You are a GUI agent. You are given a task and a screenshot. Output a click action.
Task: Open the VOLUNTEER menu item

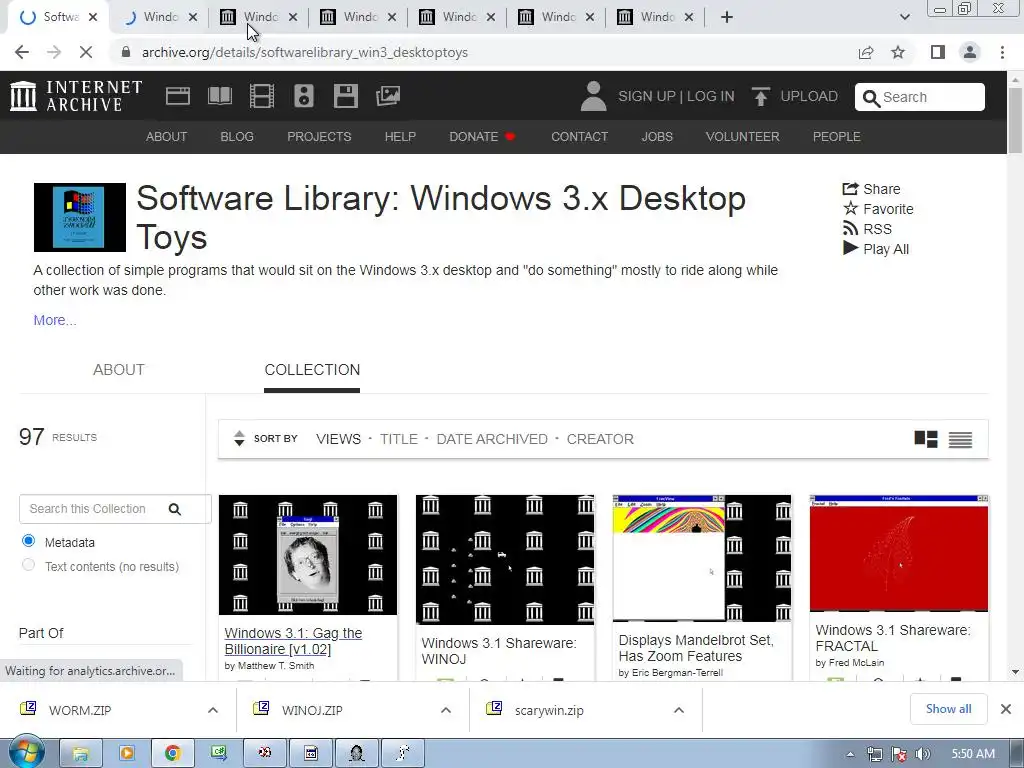(x=743, y=136)
